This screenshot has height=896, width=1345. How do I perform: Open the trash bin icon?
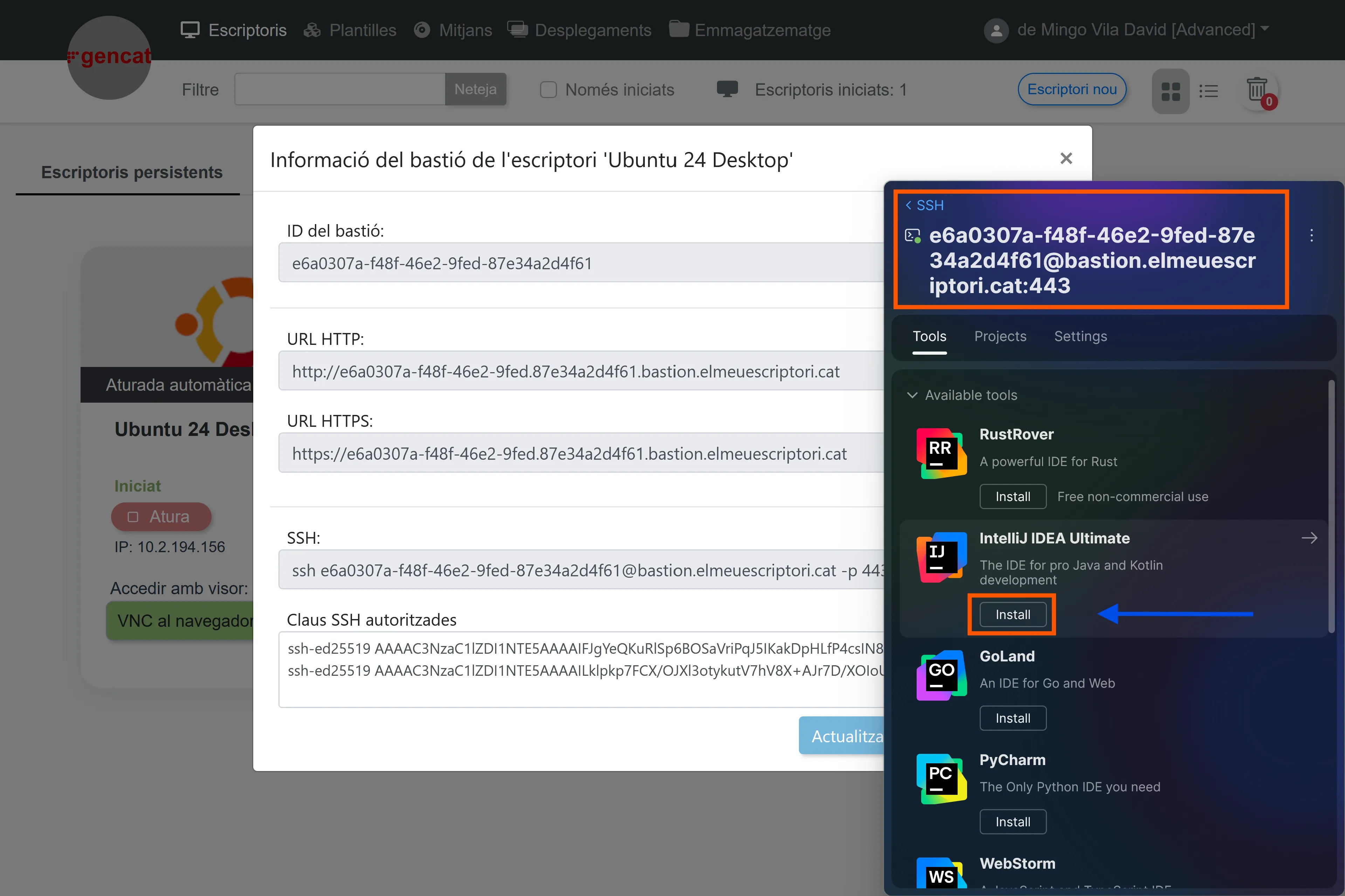coord(1256,90)
